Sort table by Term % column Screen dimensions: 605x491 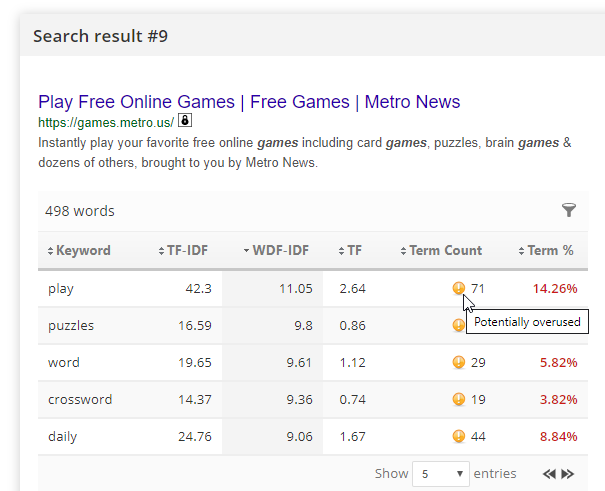click(546, 251)
